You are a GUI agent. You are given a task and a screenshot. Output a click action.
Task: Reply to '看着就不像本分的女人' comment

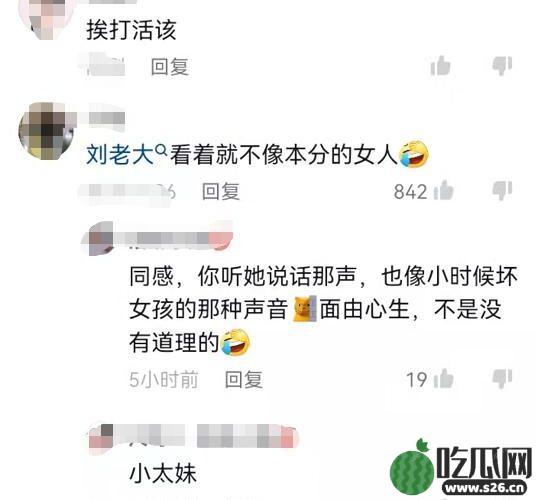click(220, 191)
